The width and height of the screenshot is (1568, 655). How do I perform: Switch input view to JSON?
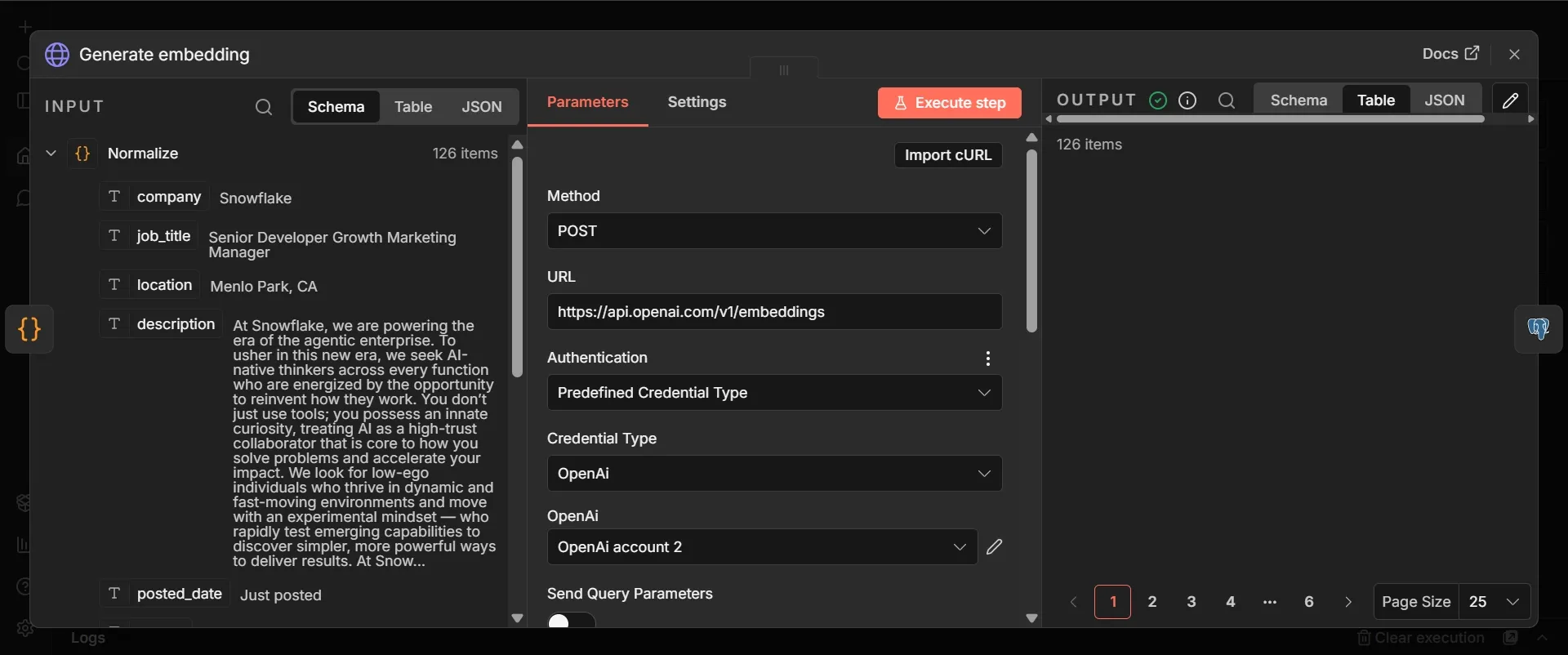coord(482,107)
